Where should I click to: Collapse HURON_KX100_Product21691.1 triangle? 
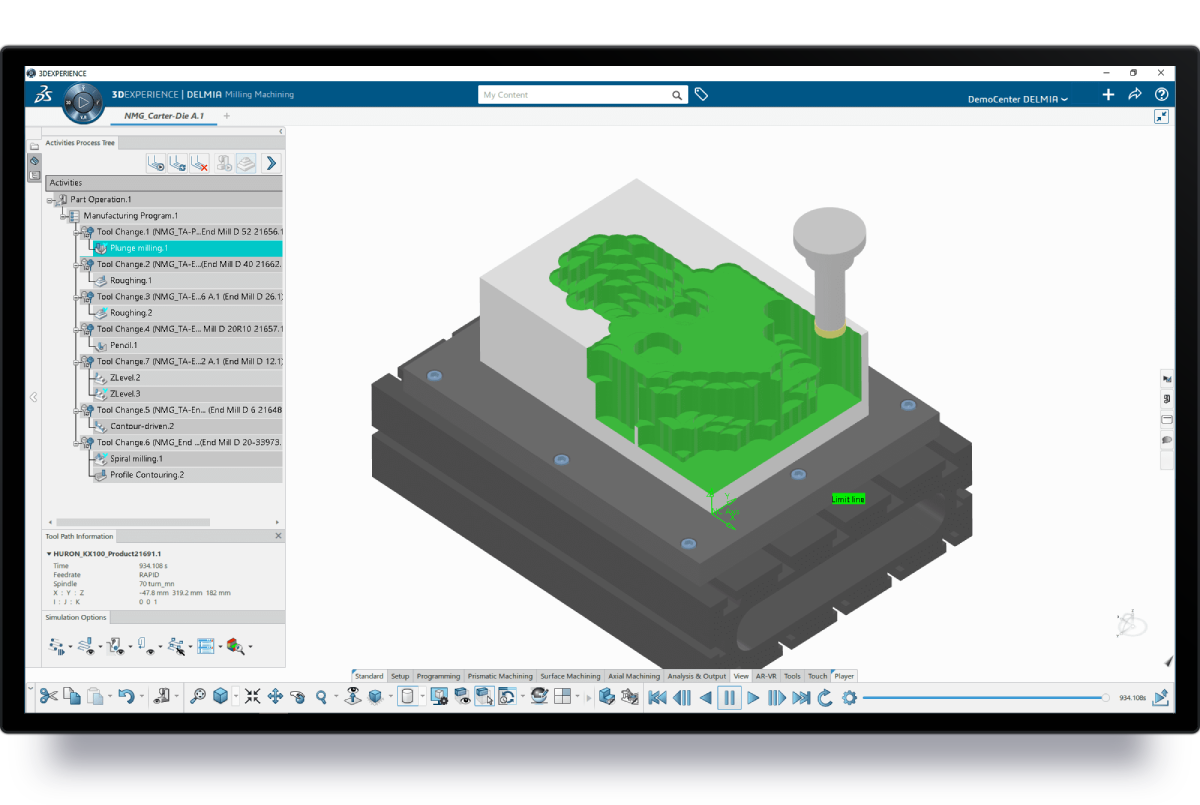[49, 553]
